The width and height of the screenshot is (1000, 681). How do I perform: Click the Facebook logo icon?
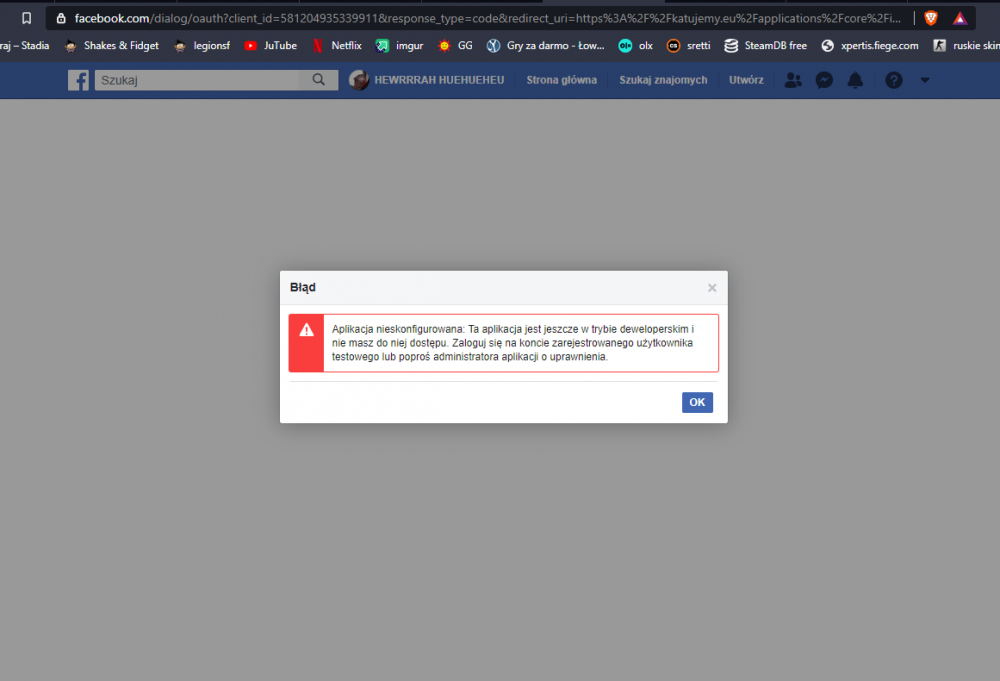point(78,80)
